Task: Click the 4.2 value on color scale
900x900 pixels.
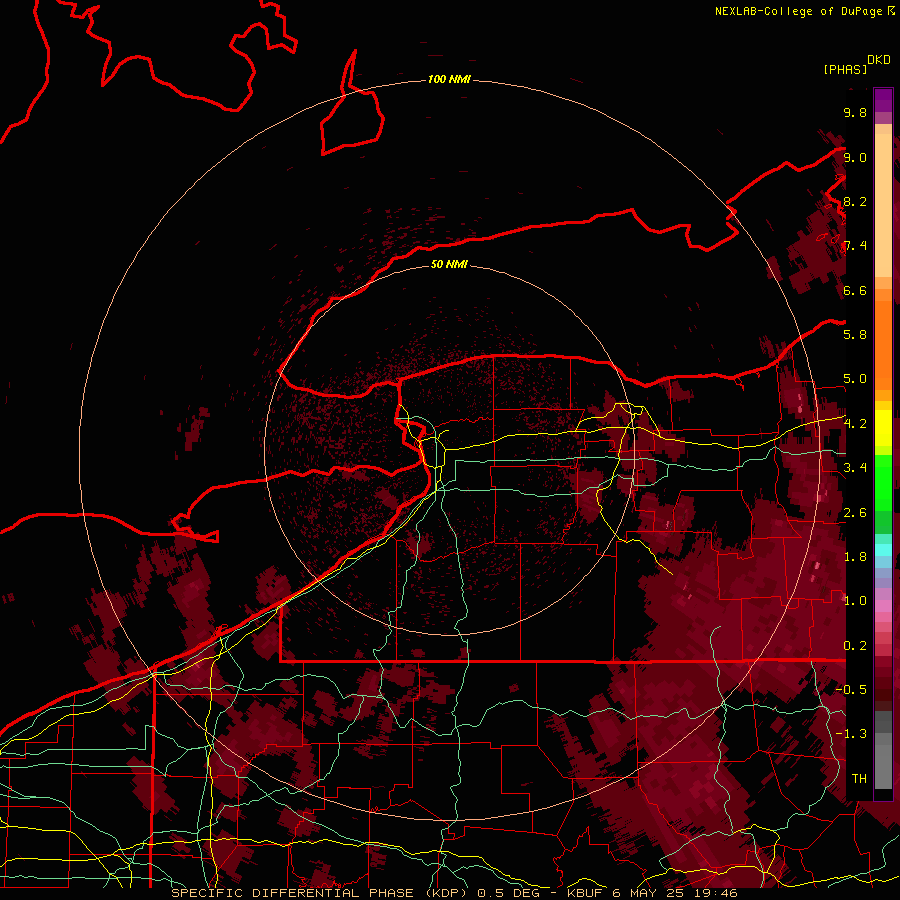Action: click(x=855, y=424)
